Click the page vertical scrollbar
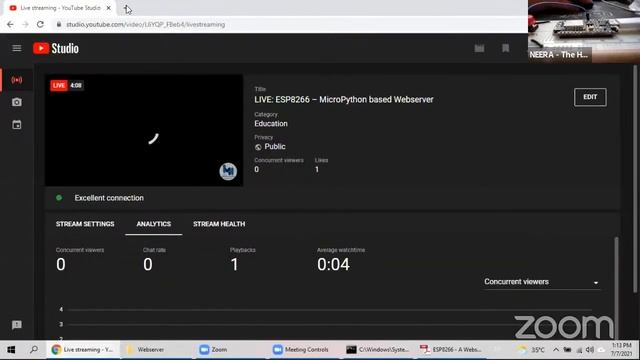 635,179
